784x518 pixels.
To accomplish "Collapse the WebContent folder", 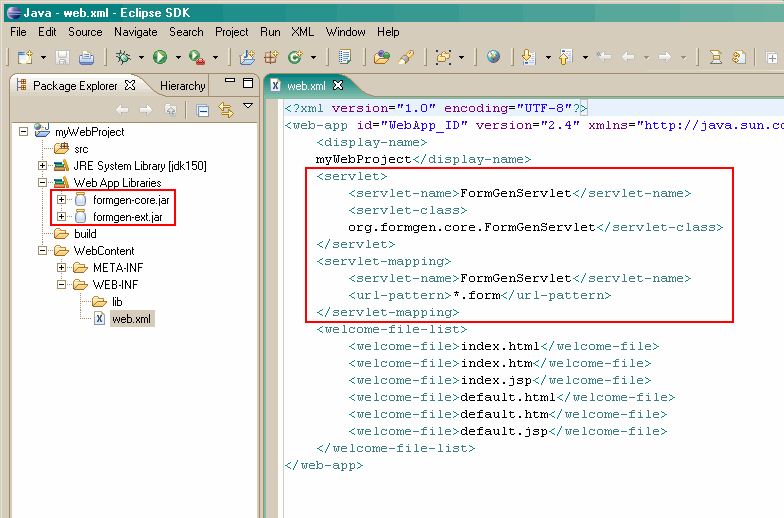I will [43, 251].
